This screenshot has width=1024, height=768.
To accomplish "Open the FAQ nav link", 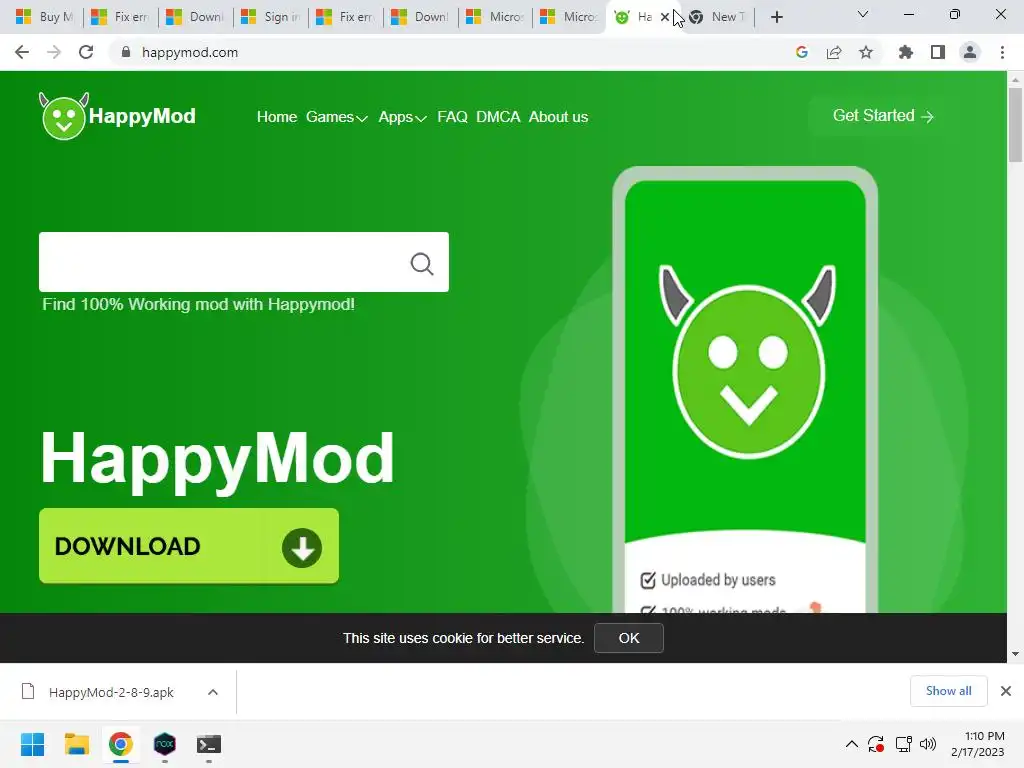I will [x=452, y=117].
